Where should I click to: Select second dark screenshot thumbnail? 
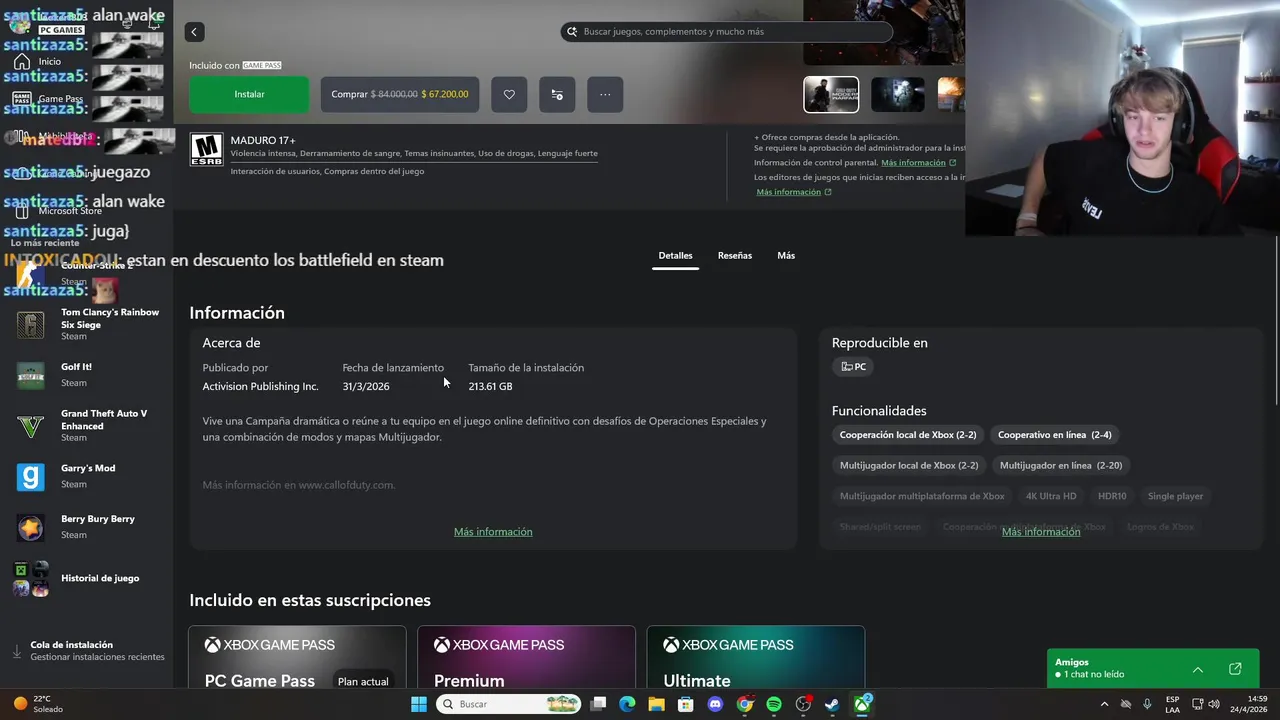(898, 94)
